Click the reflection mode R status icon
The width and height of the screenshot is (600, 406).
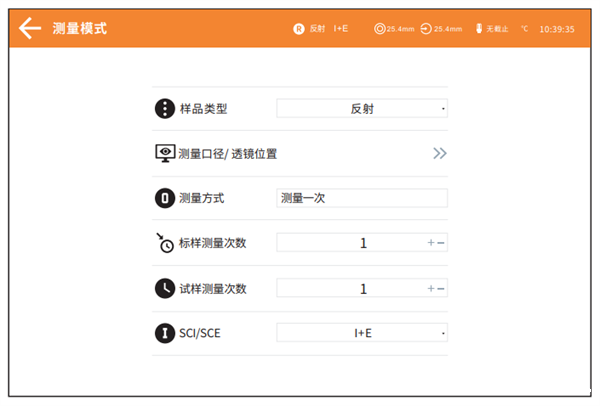[298, 29]
